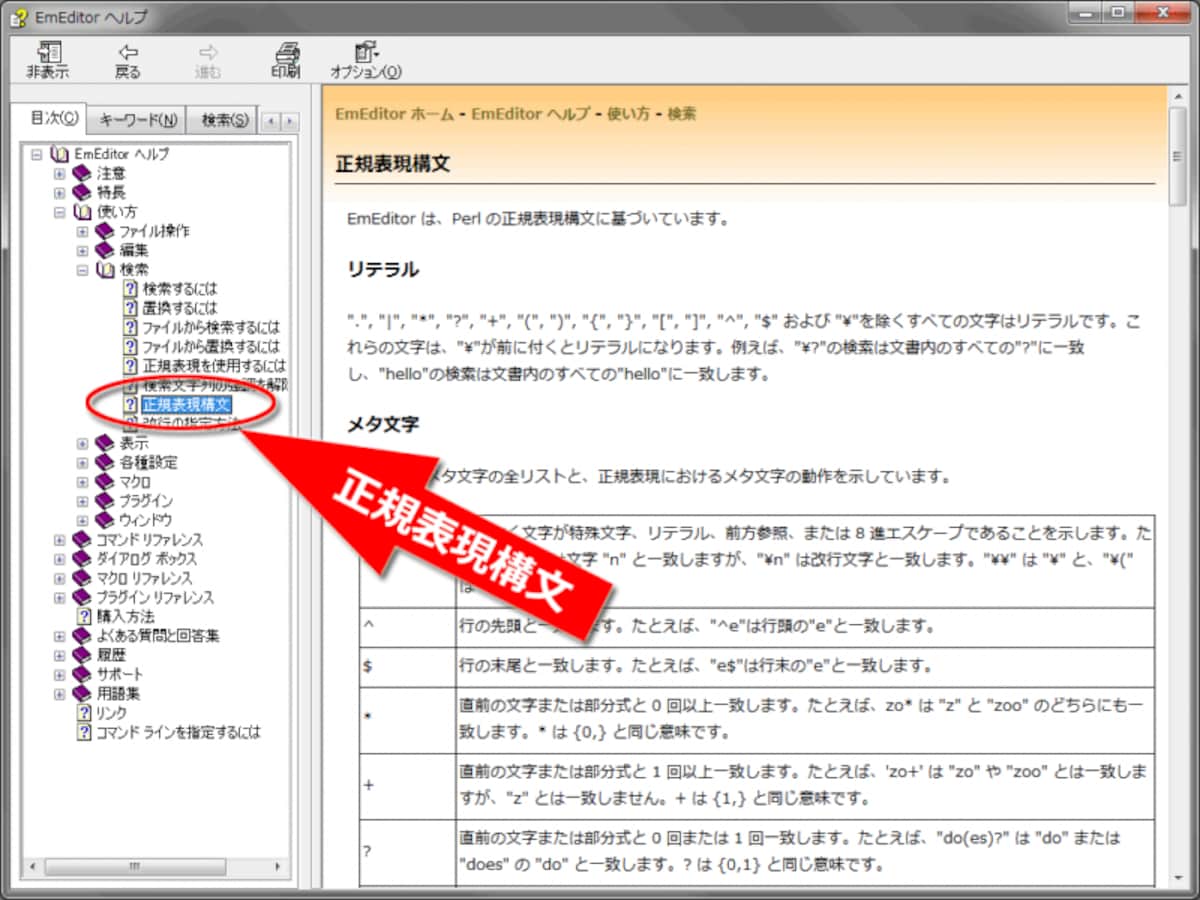The width and height of the screenshot is (1200, 900).
Task: Switch to the キーワード(N) tab
Action: [x=138, y=121]
